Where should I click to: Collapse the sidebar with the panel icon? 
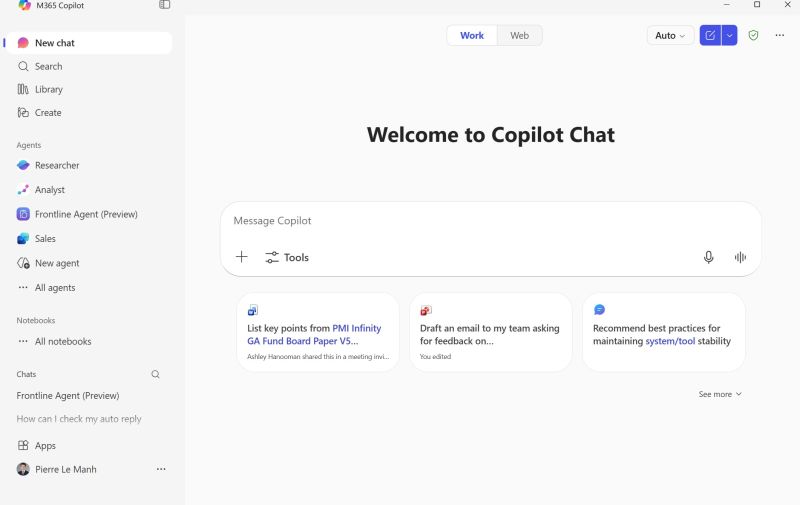(164, 5)
